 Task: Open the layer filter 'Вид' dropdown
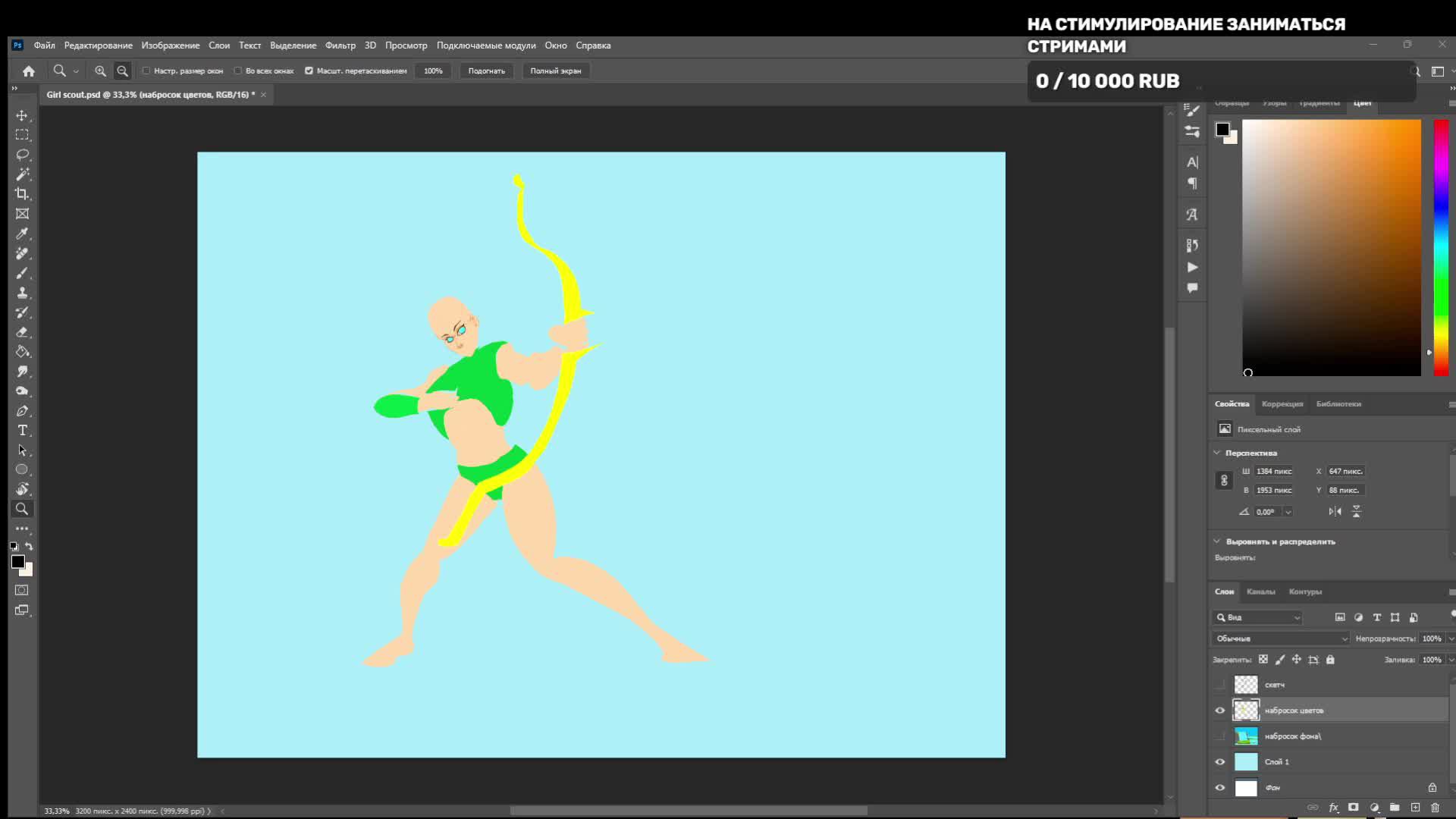coord(1259,617)
